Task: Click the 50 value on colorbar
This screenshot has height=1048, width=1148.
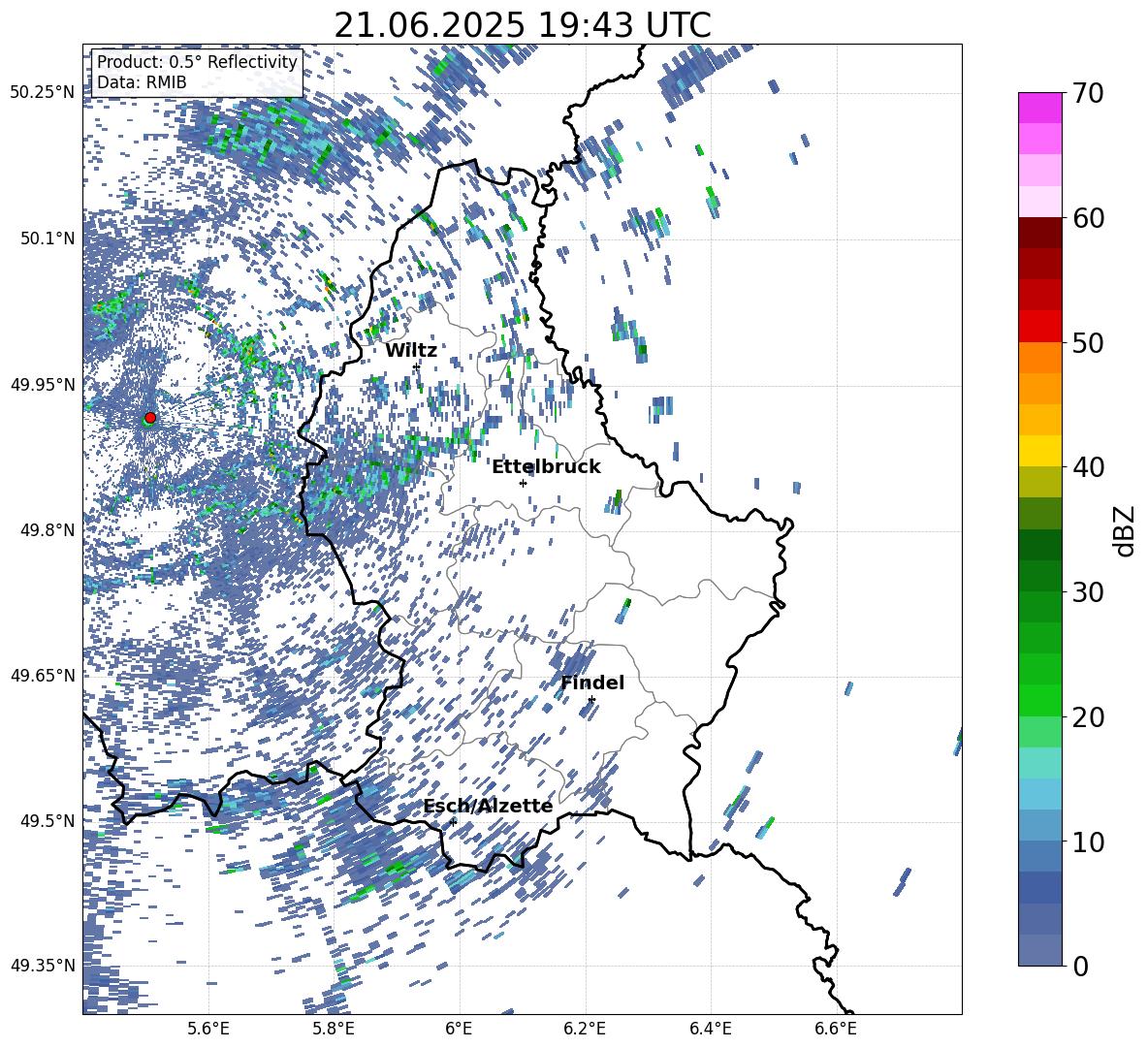Action: 1088,342
